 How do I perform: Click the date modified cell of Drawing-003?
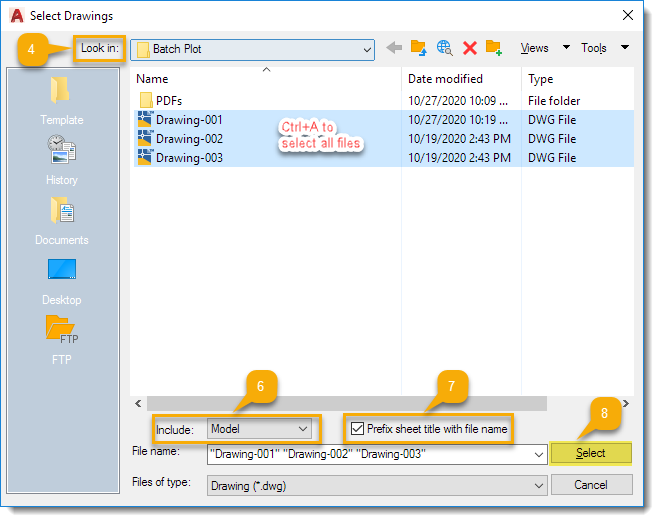pos(459,158)
